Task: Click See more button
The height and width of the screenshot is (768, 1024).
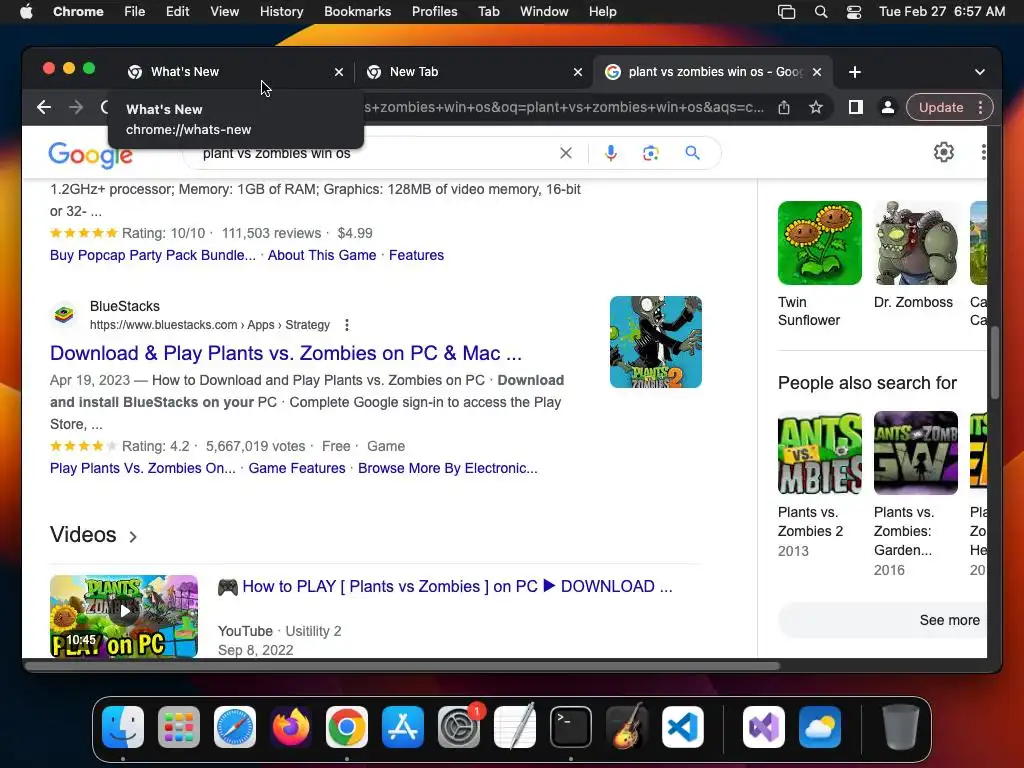Action: (x=949, y=620)
